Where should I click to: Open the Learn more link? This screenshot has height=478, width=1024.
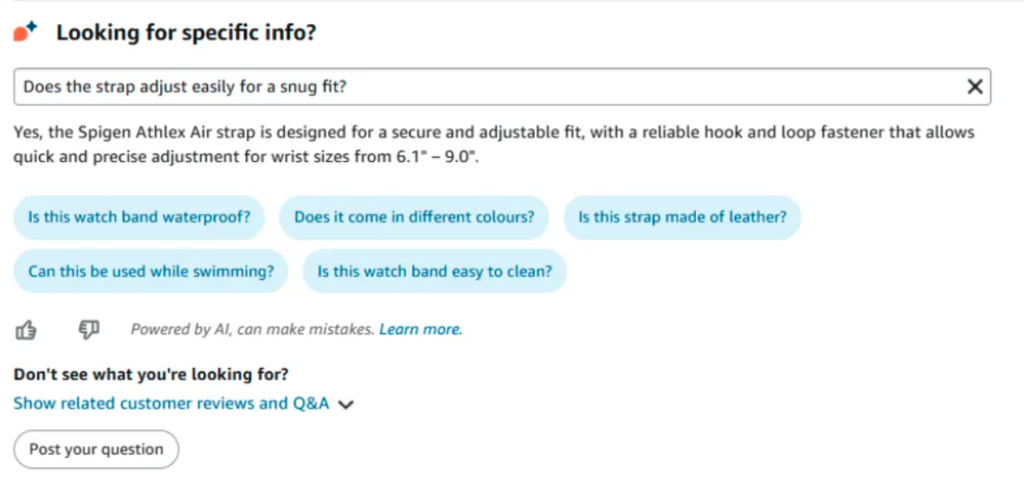(x=421, y=329)
